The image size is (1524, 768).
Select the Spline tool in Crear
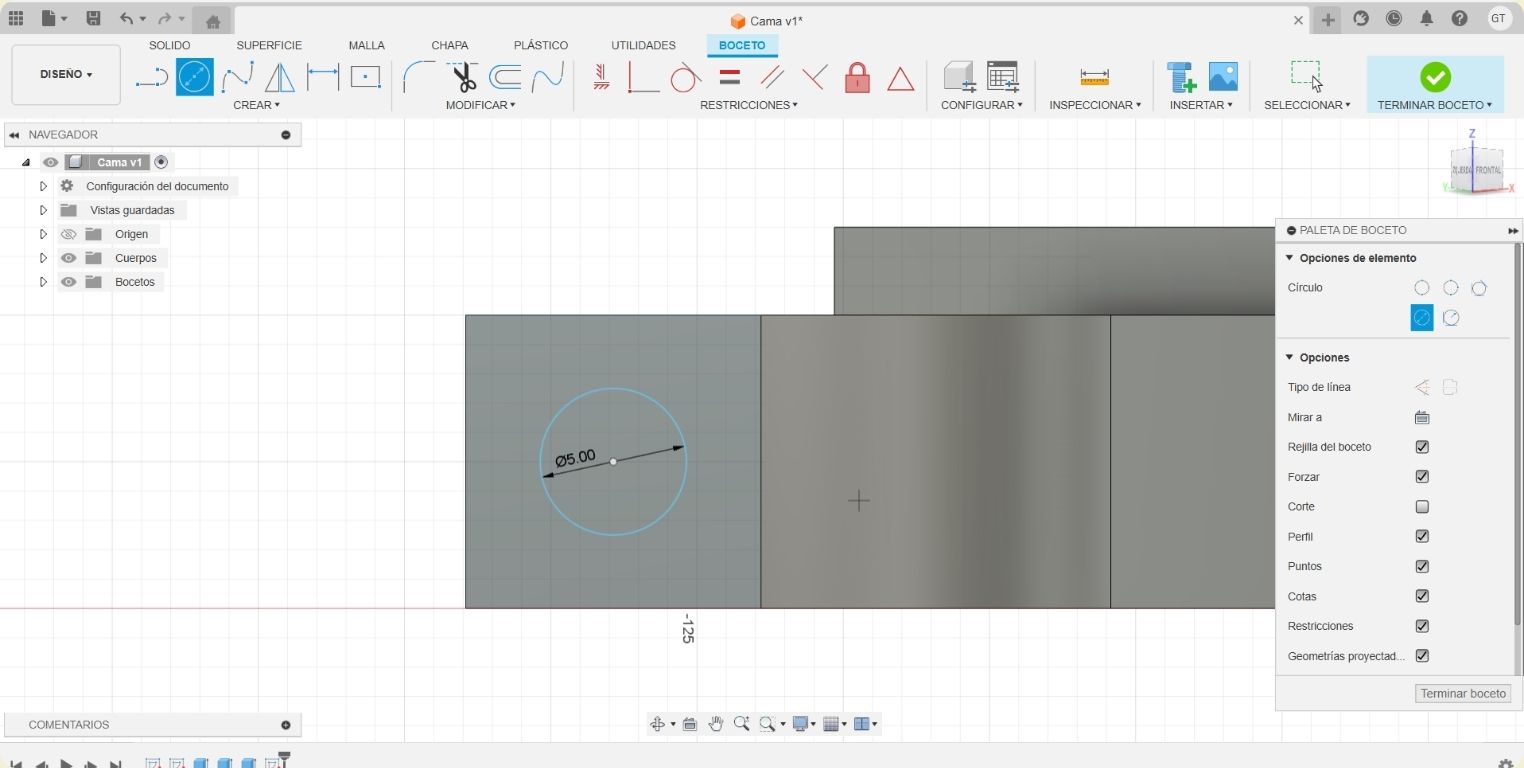point(237,77)
